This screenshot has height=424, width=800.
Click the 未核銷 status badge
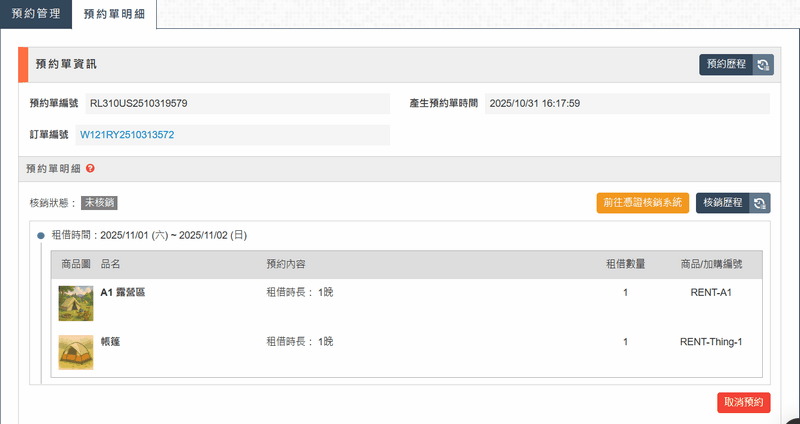click(99, 203)
